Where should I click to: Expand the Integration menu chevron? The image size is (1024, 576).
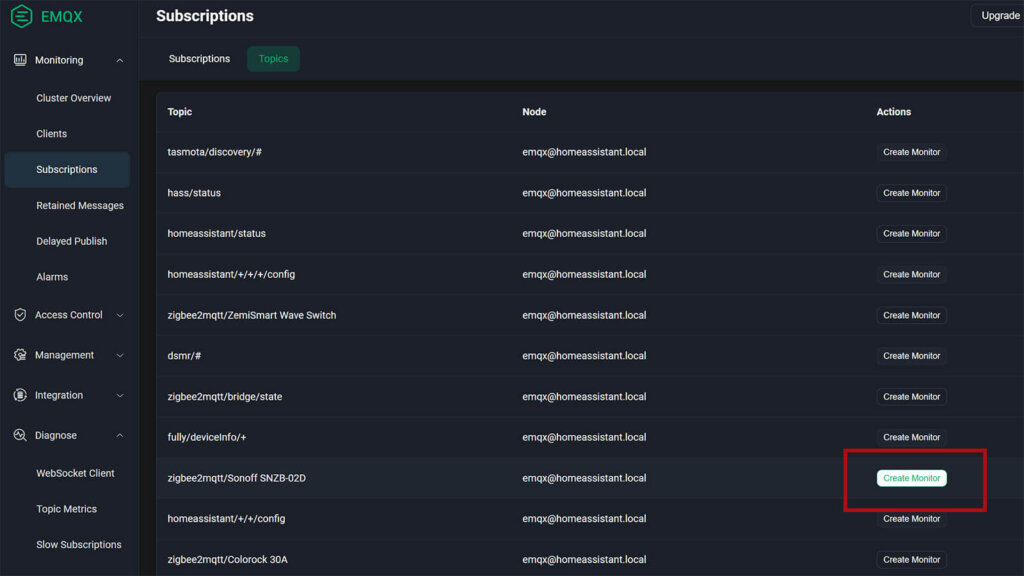[120, 396]
